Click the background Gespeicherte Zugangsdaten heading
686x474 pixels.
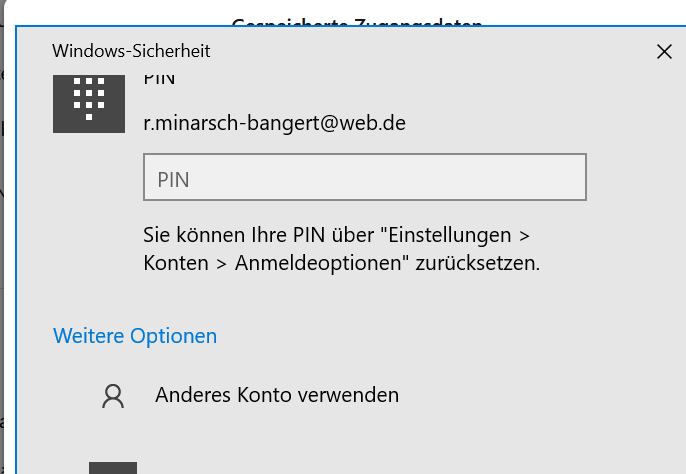(357, 22)
